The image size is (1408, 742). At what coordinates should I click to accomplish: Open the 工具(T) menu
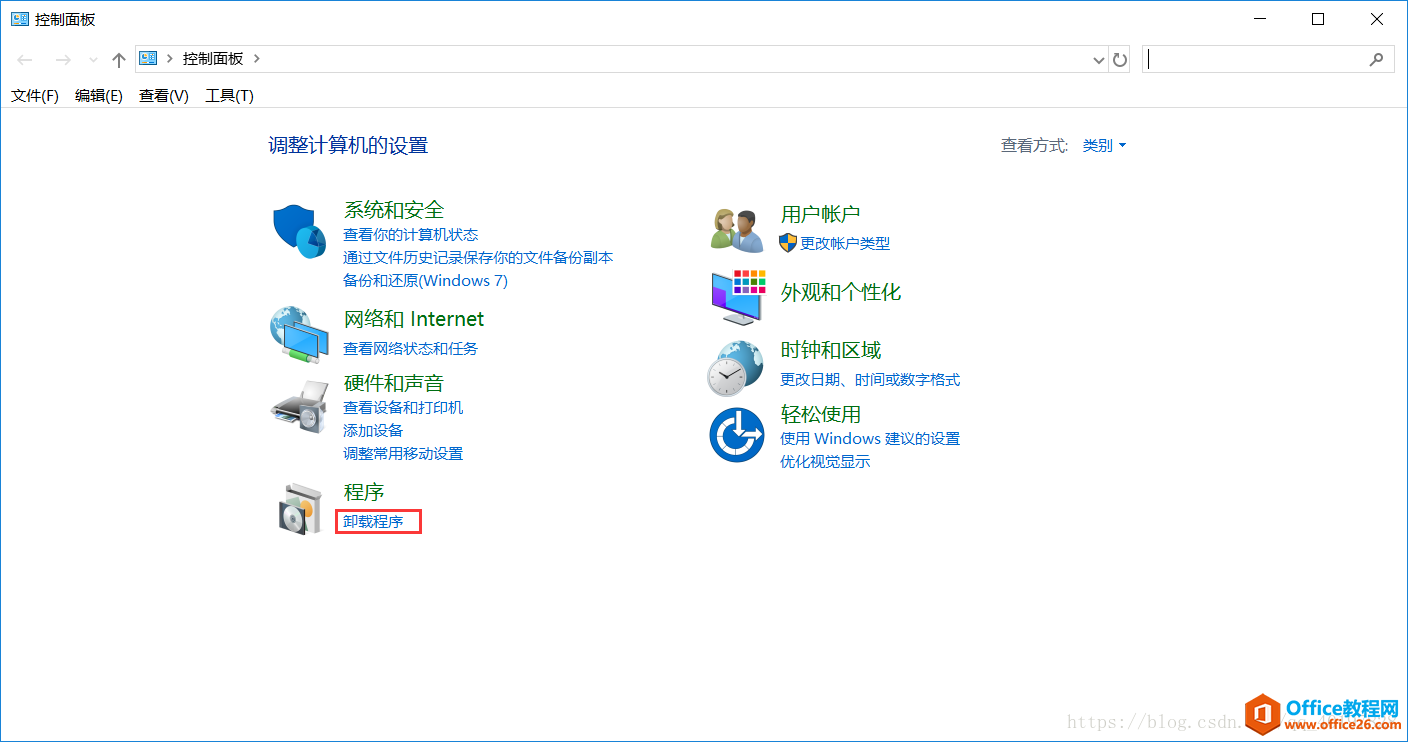click(x=229, y=96)
